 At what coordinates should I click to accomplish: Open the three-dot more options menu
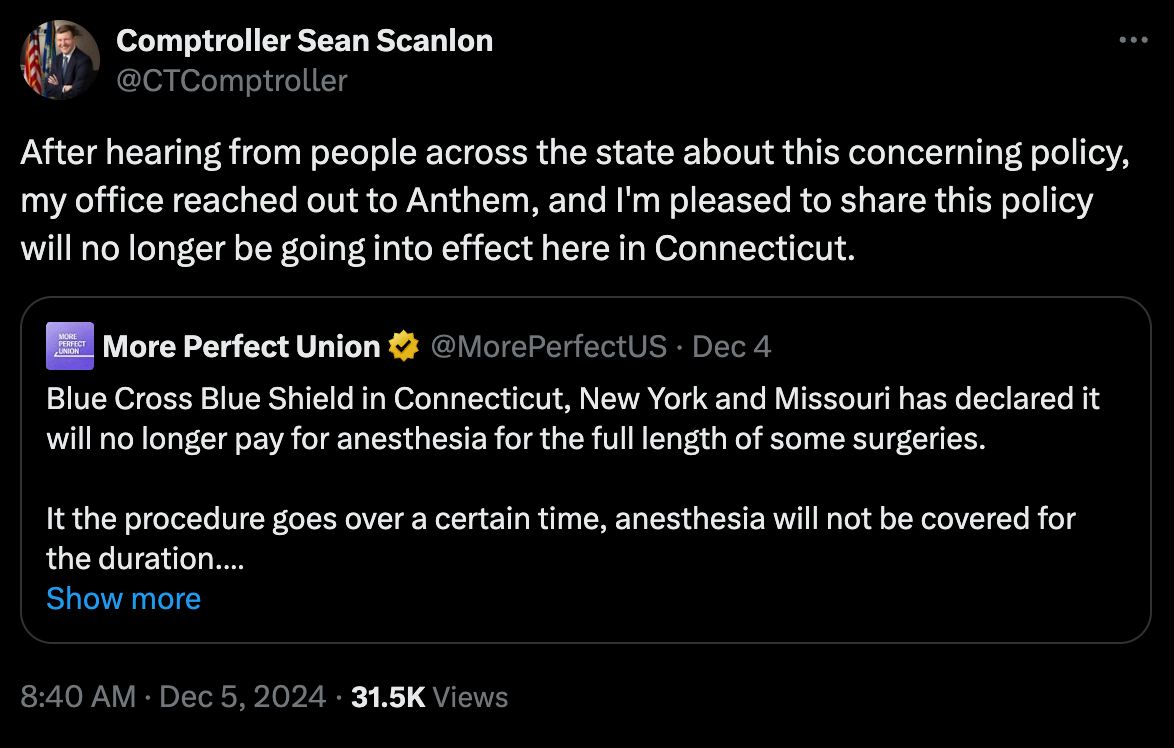(1132, 41)
